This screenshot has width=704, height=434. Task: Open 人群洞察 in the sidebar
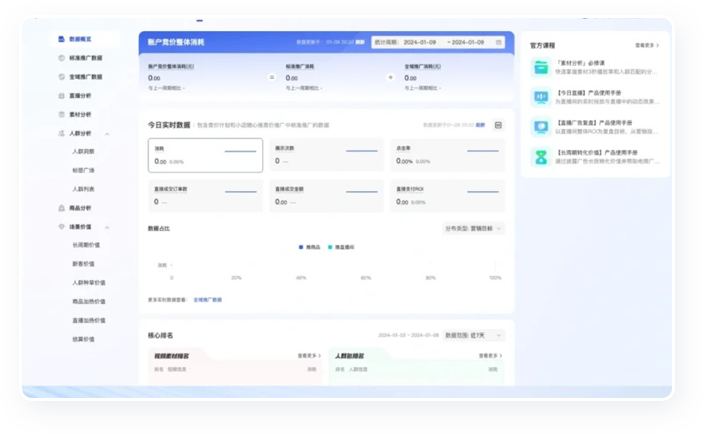click(x=84, y=151)
